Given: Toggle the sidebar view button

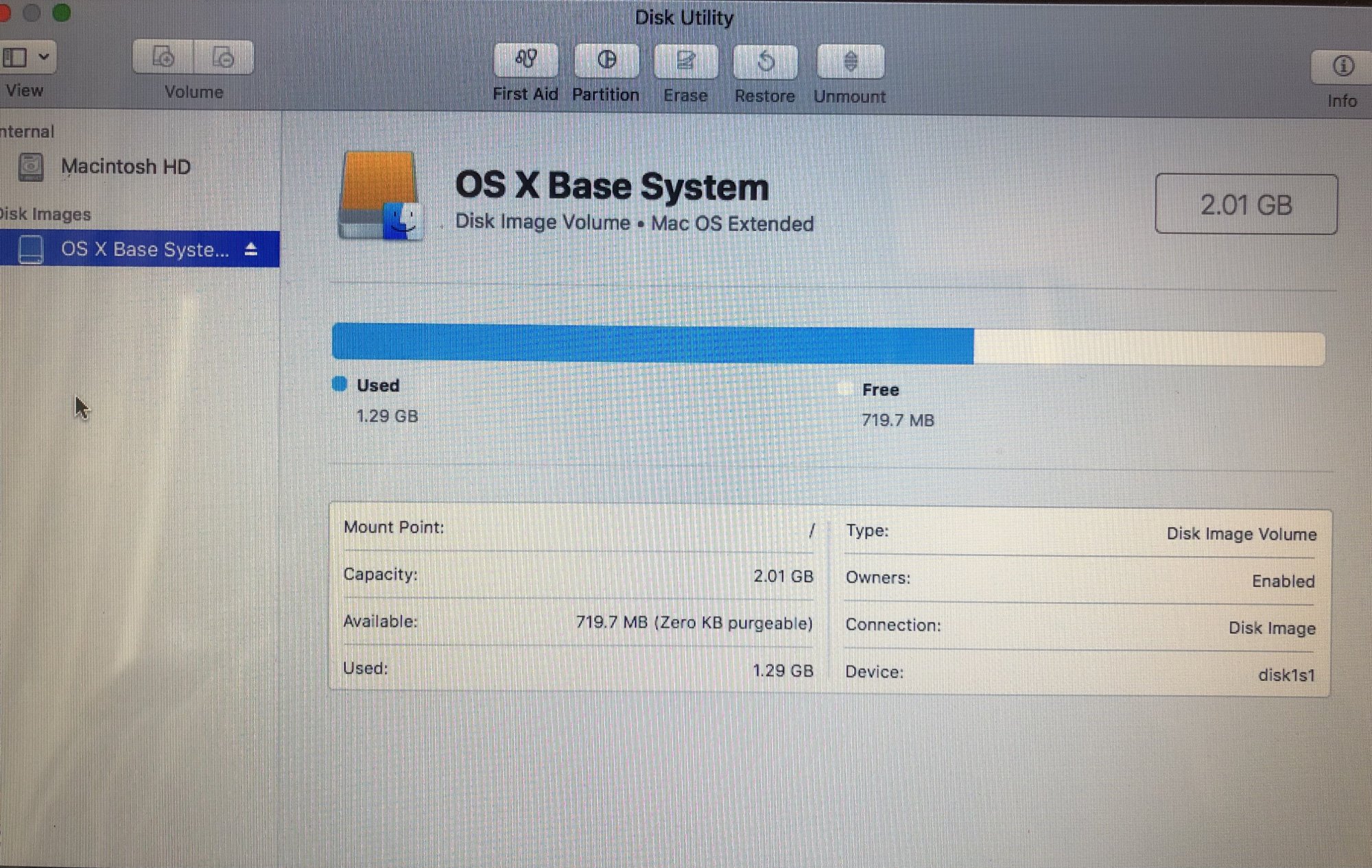Looking at the screenshot, I should pyautogui.click(x=15, y=57).
